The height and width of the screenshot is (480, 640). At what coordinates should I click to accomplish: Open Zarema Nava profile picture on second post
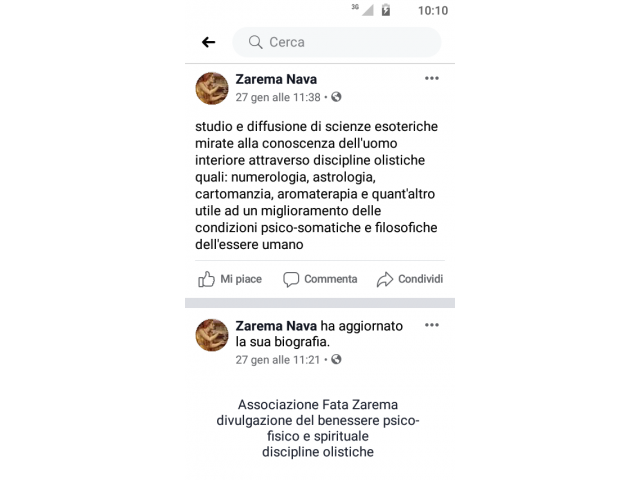(212, 335)
